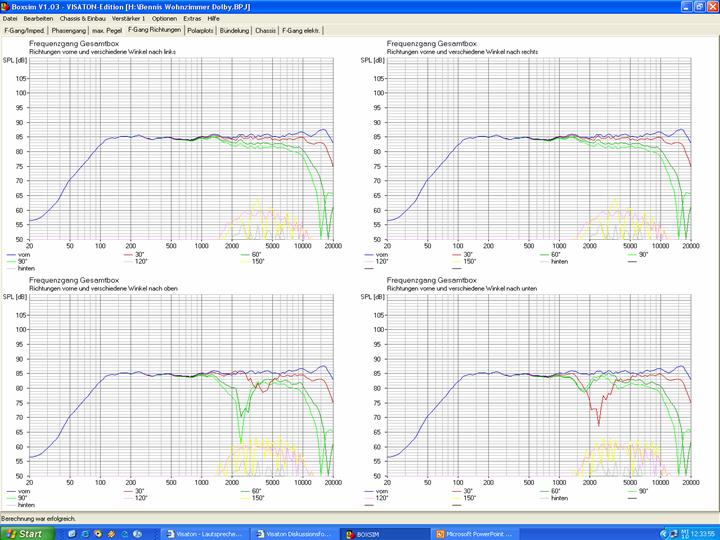The width and height of the screenshot is (720, 540).
Task: Open the Bearbeiten menu
Action: click(39, 19)
